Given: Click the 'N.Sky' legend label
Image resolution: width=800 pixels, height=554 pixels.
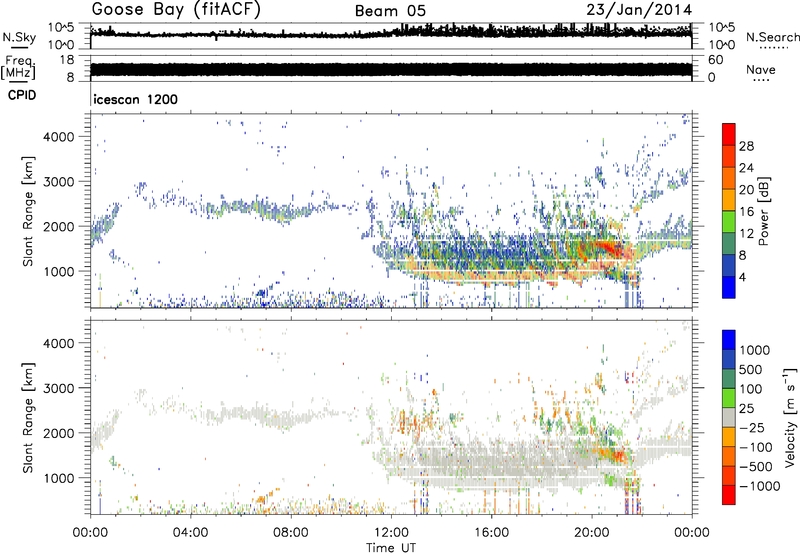Looking at the screenshot, I should click(x=19, y=37).
